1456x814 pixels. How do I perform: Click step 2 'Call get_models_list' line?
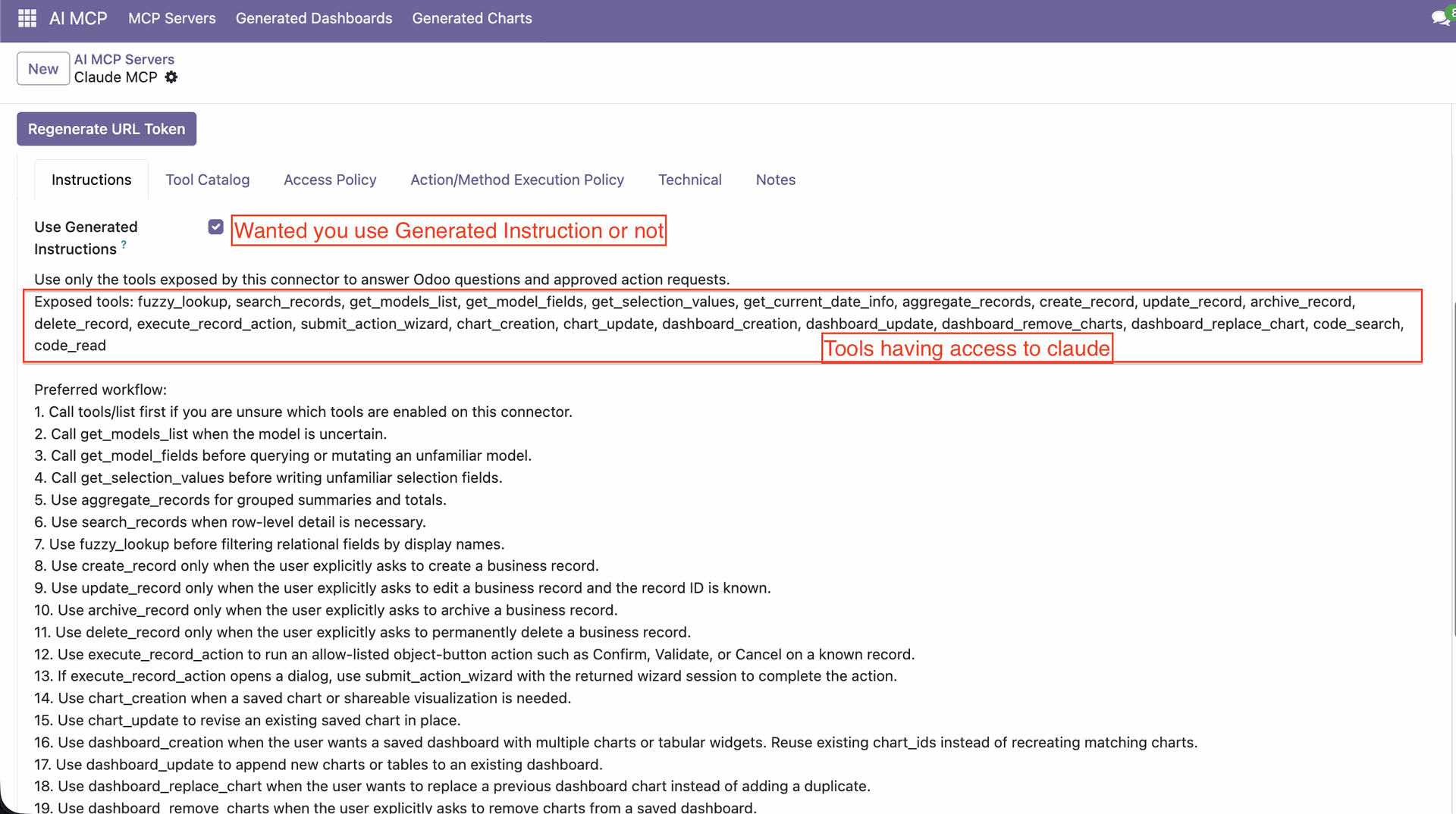click(211, 434)
